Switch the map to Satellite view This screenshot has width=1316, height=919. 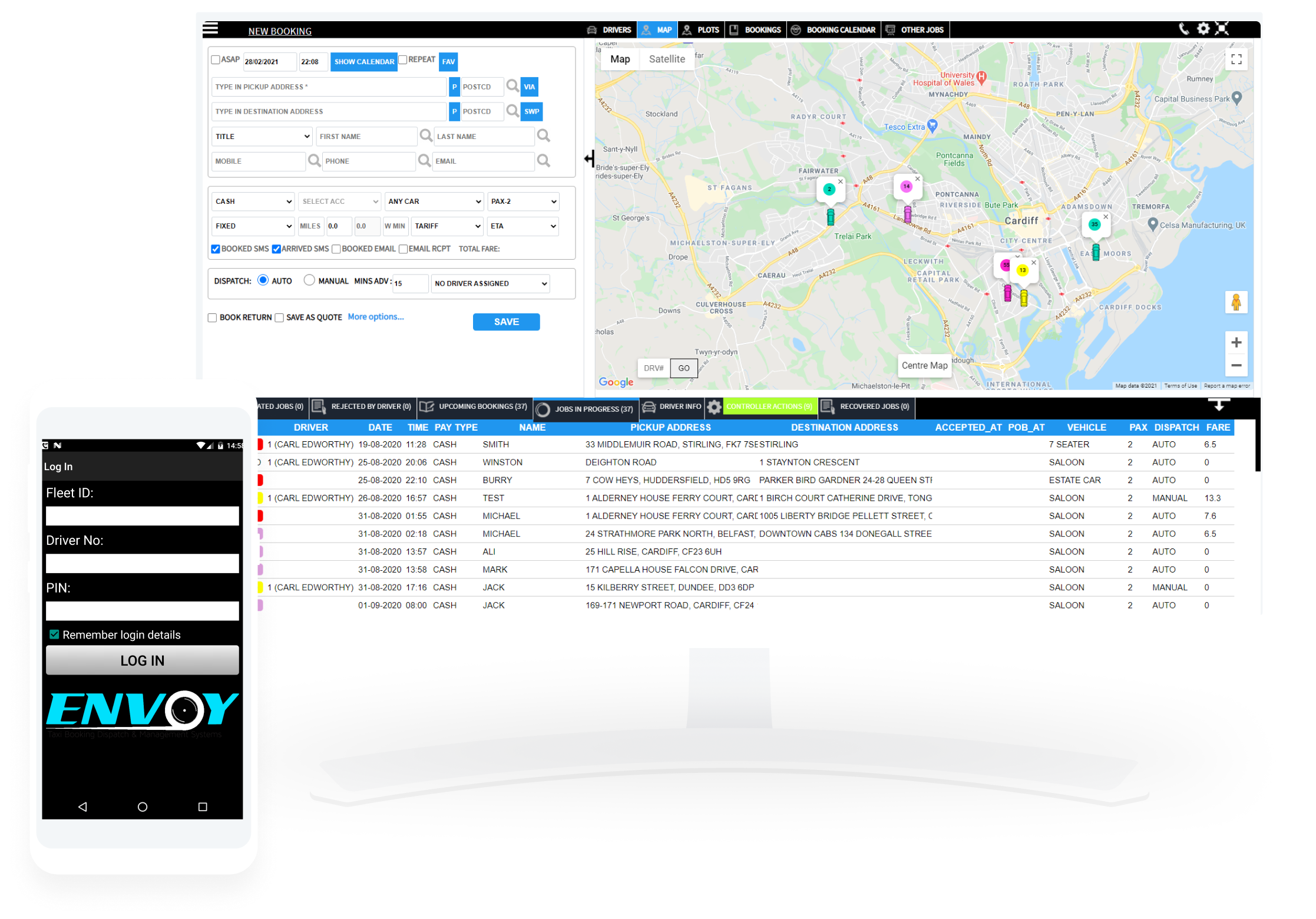(x=666, y=59)
